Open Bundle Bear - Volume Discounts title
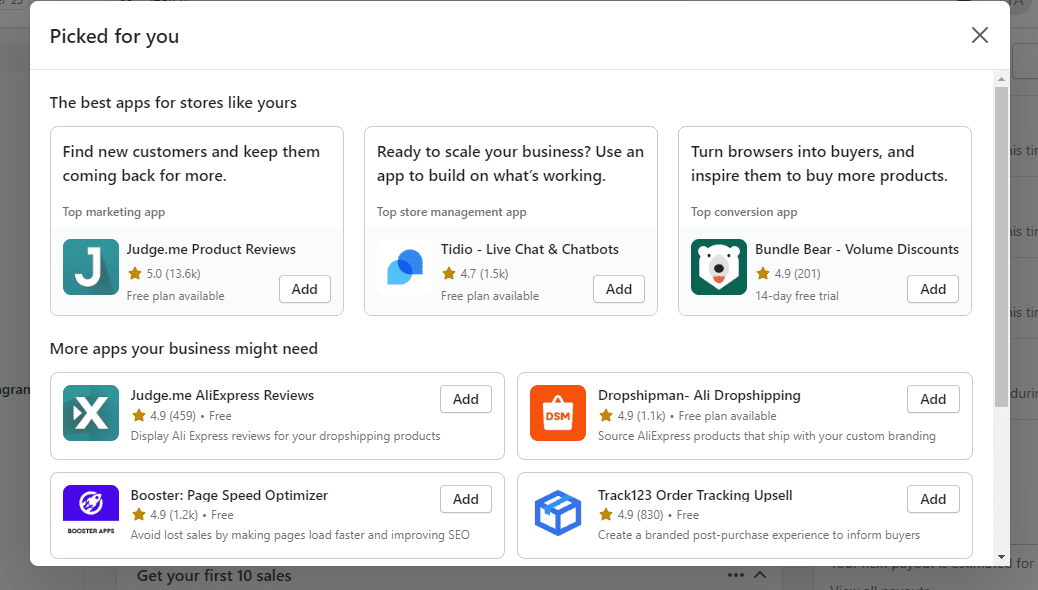This screenshot has width=1038, height=590. (x=857, y=250)
